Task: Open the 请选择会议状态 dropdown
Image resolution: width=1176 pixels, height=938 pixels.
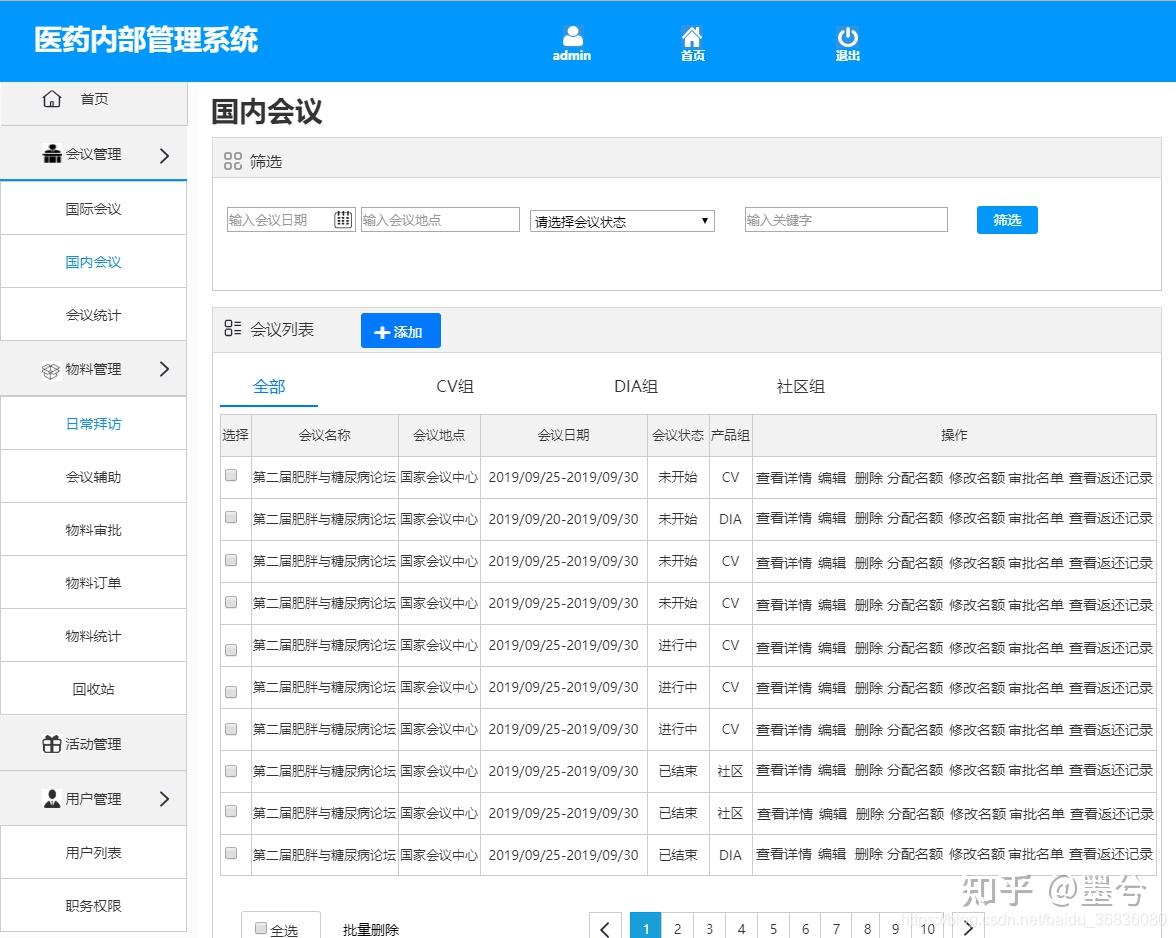Action: [x=622, y=220]
